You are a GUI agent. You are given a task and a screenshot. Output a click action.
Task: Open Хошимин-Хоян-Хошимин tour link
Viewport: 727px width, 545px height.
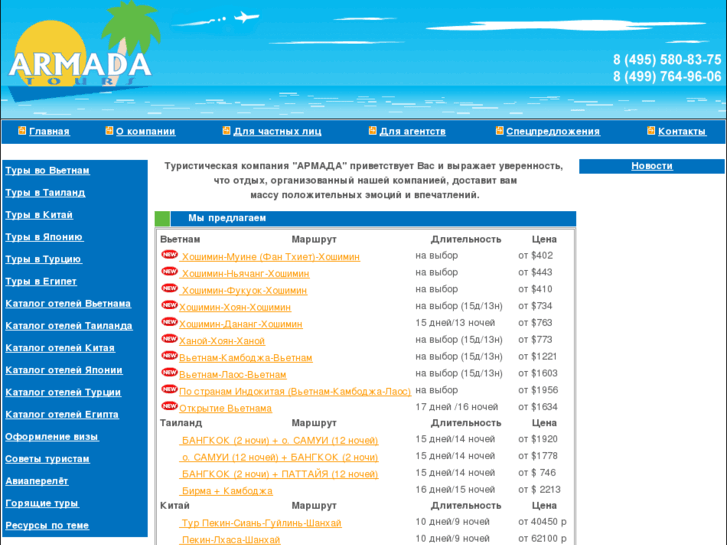pyautogui.click(x=235, y=308)
